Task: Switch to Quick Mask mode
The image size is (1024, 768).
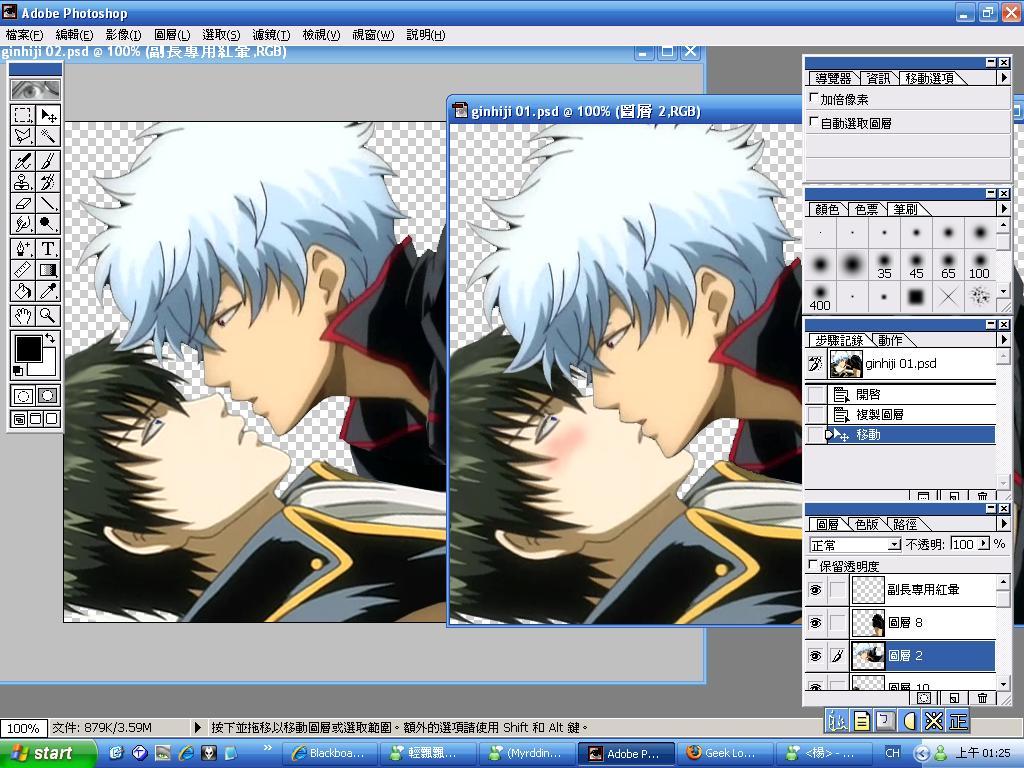Action: (48, 396)
